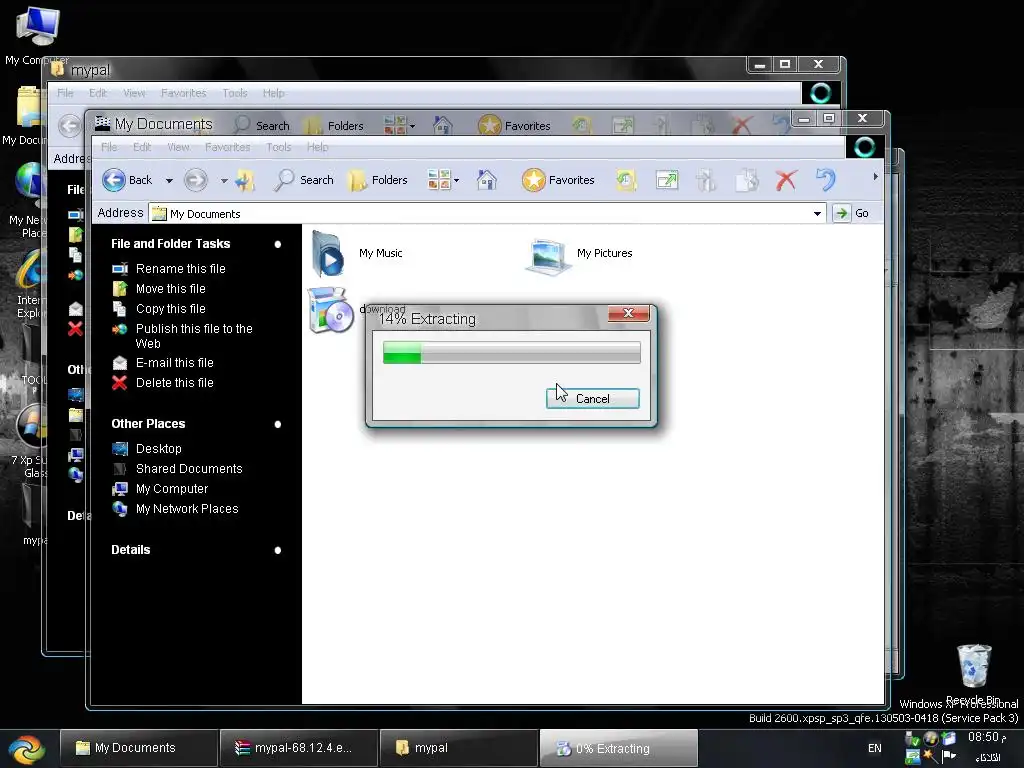The width and height of the screenshot is (1024, 768).
Task: Open the Tools menu in My Documents
Action: [x=278, y=147]
